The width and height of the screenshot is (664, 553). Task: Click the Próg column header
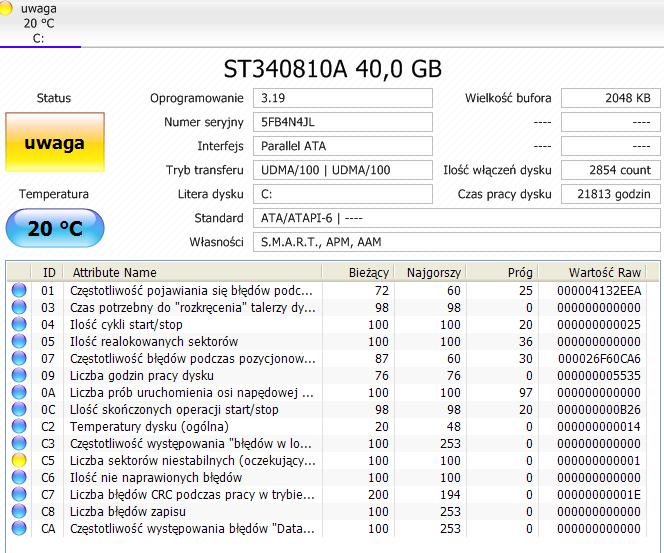coord(502,272)
